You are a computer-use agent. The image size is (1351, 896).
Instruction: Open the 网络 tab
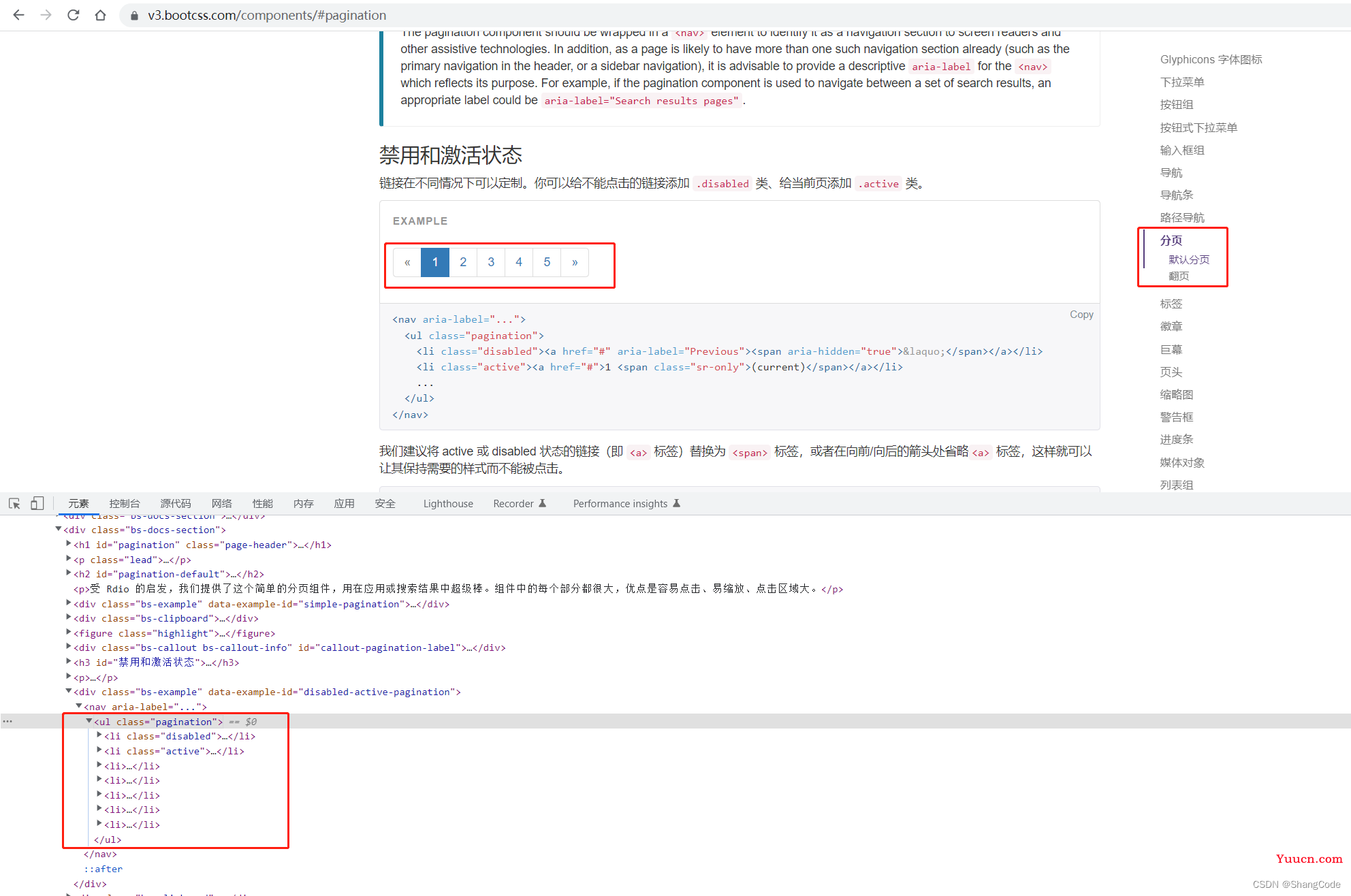click(222, 503)
